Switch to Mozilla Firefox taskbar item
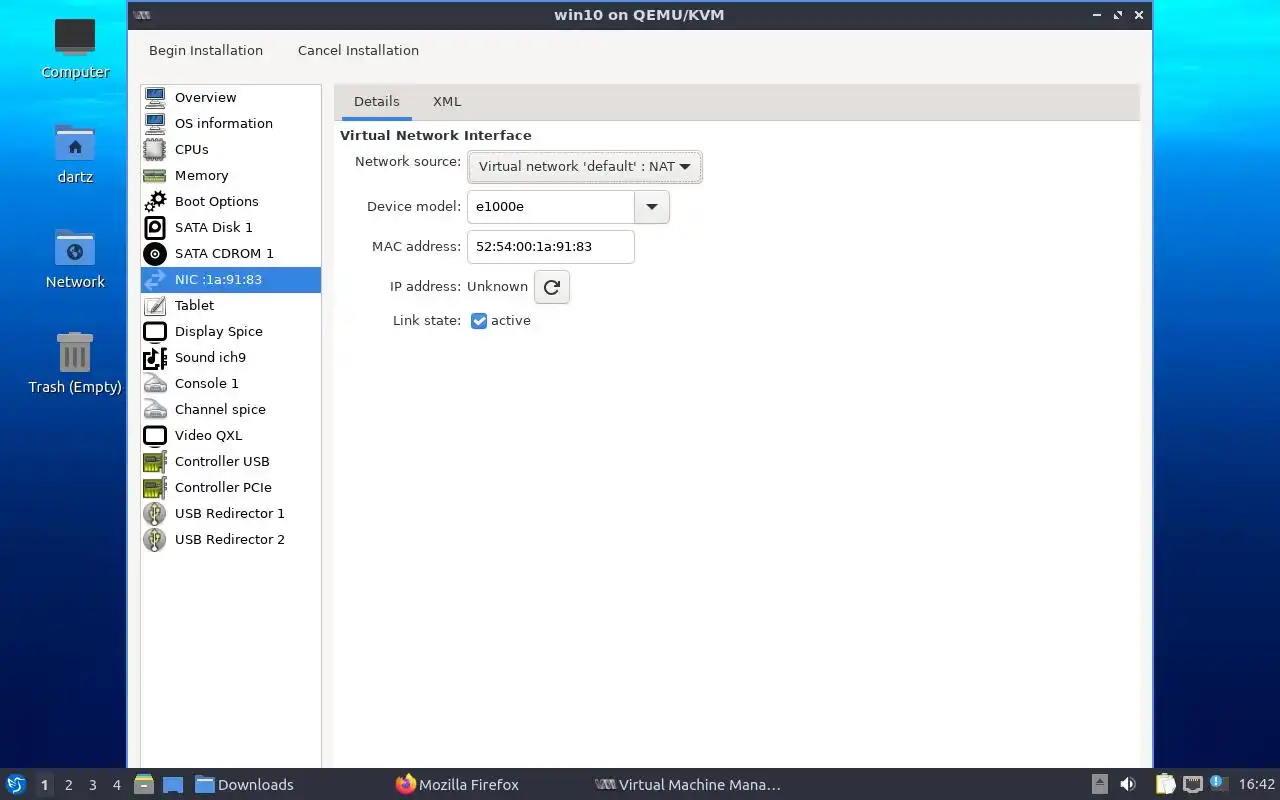 pos(458,785)
